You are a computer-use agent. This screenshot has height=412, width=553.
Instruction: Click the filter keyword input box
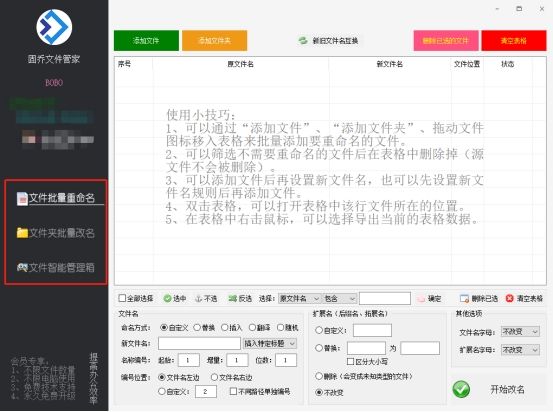point(385,298)
